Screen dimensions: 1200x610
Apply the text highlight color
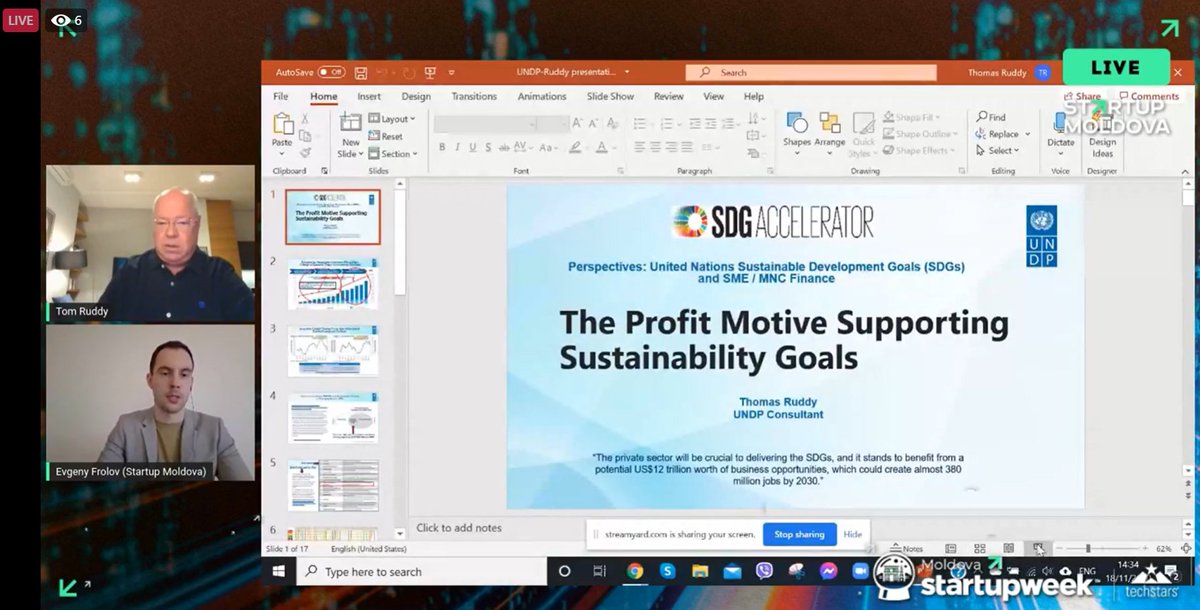(576, 147)
